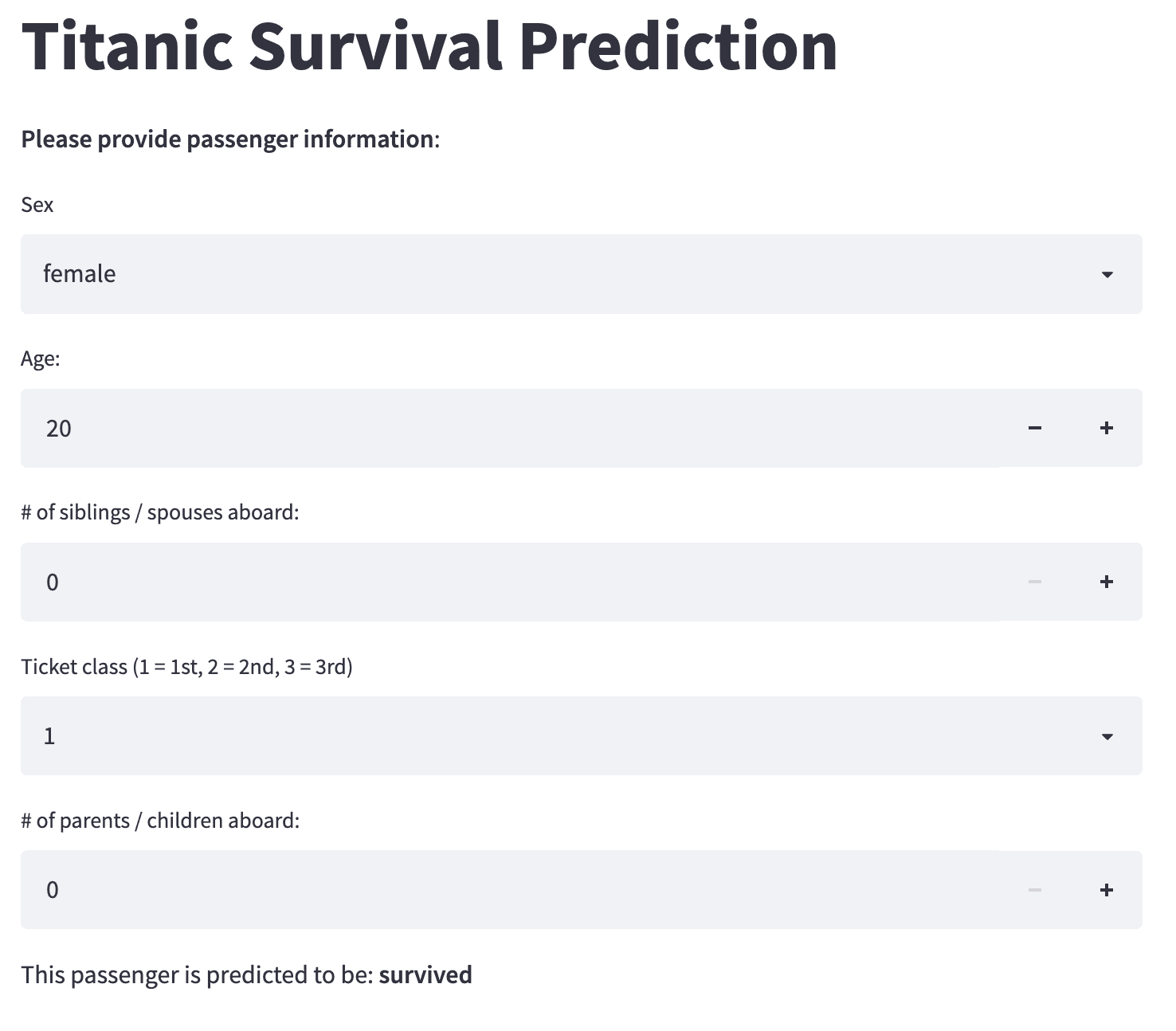1176x1031 pixels.
Task: Open the Sex dropdown arrow
Action: (1107, 275)
